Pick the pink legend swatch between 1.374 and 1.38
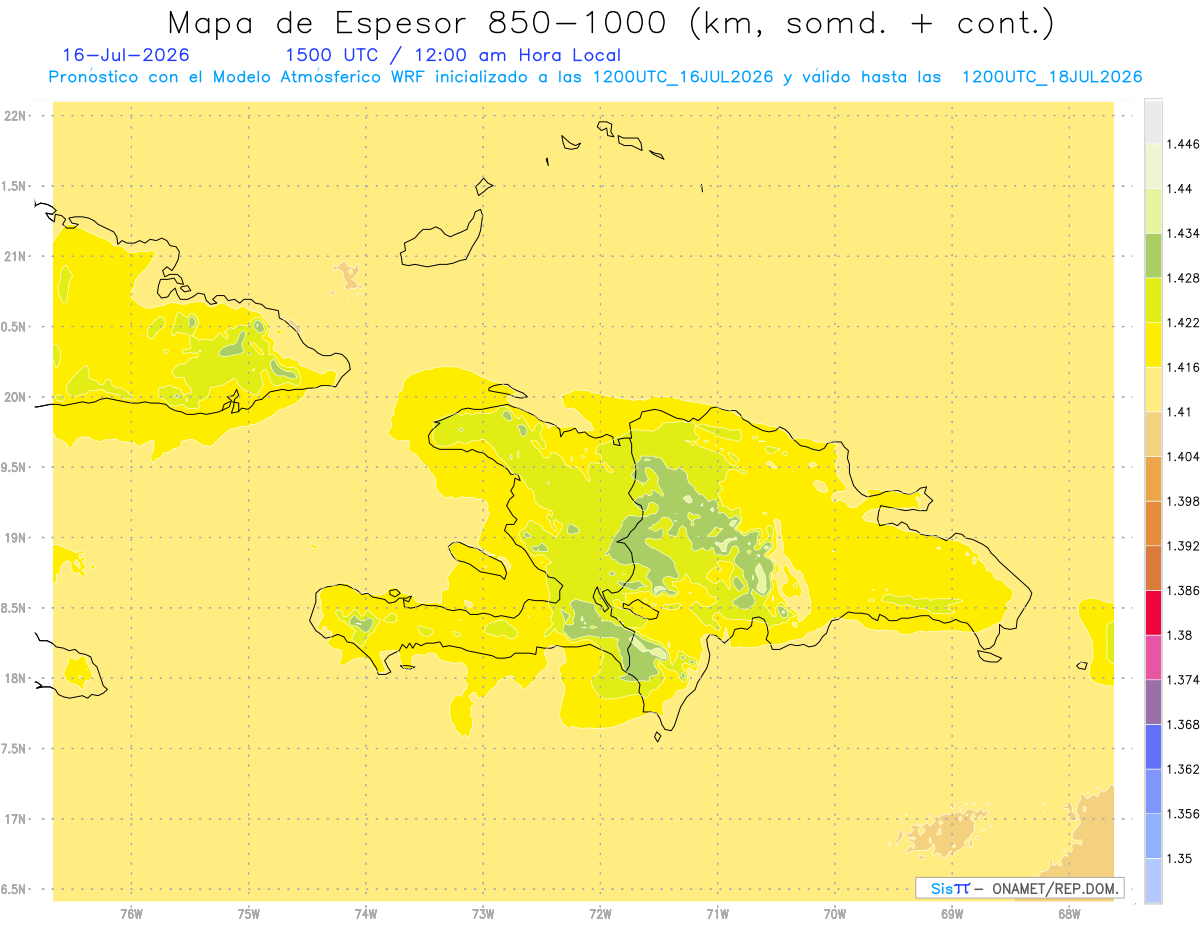The image size is (1200, 927). tap(1153, 658)
